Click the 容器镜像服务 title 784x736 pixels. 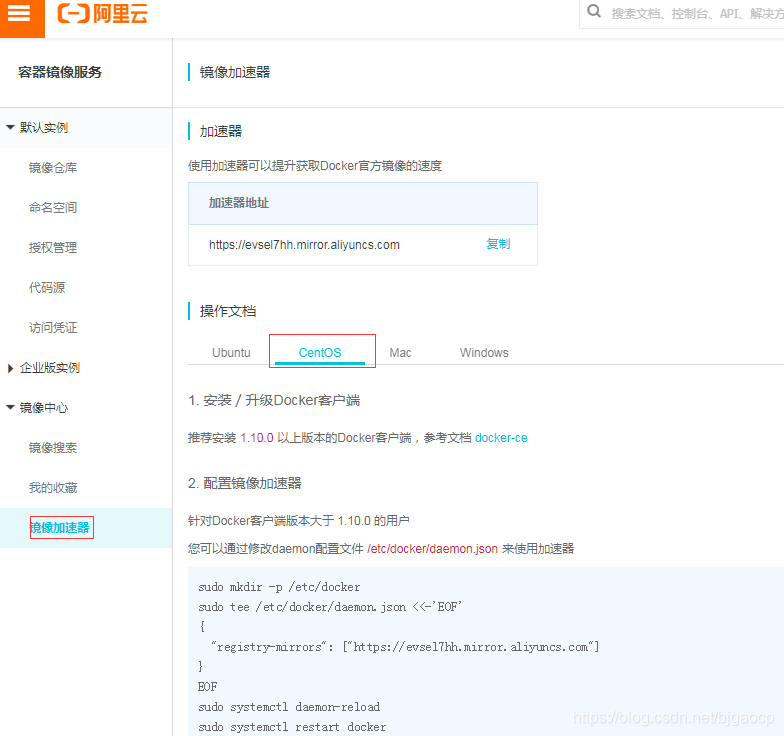(x=60, y=72)
